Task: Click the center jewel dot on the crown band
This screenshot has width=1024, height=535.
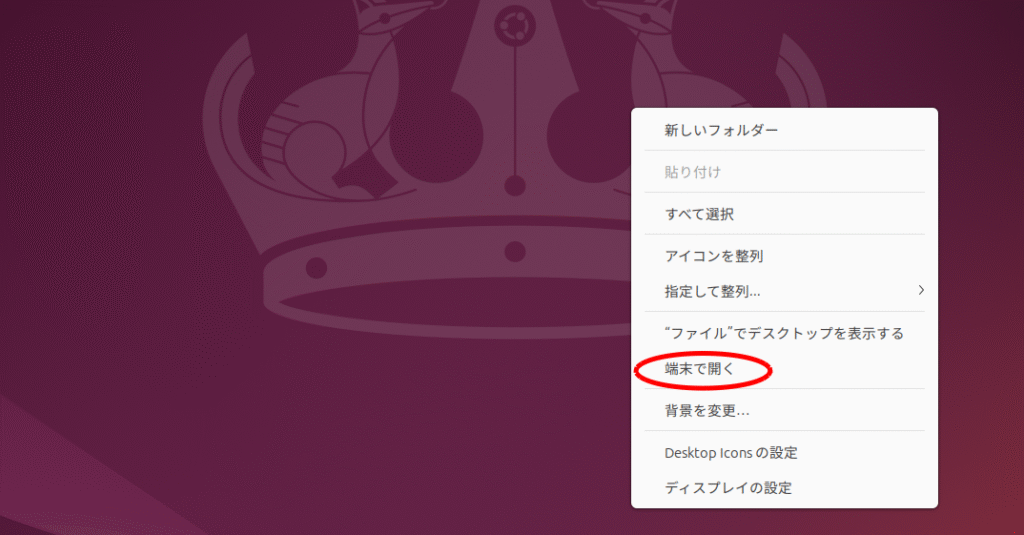Action: (x=515, y=251)
